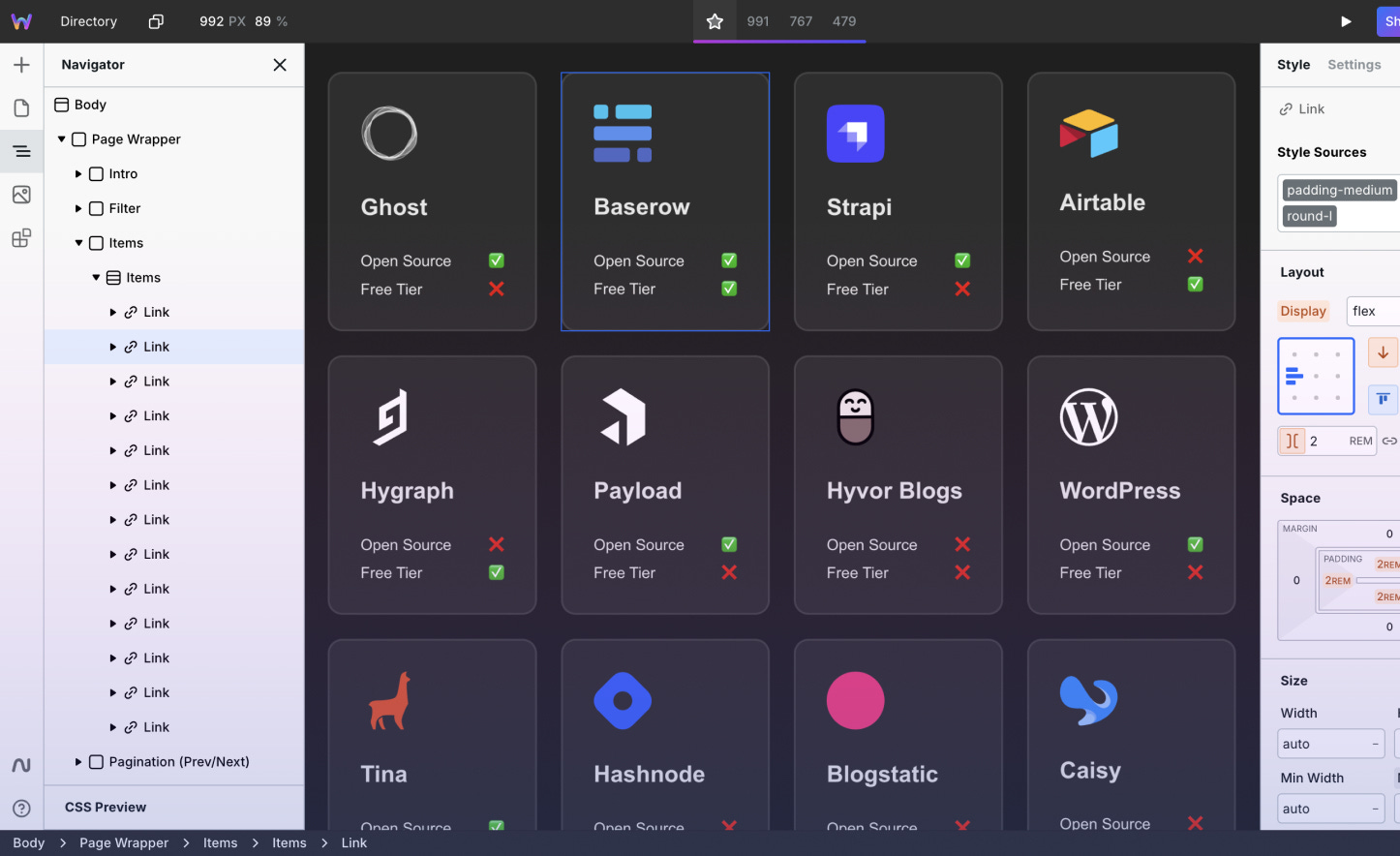Image resolution: width=1400 pixels, height=856 pixels.
Task: Click the left padding 2REM value
Action: [1338, 580]
